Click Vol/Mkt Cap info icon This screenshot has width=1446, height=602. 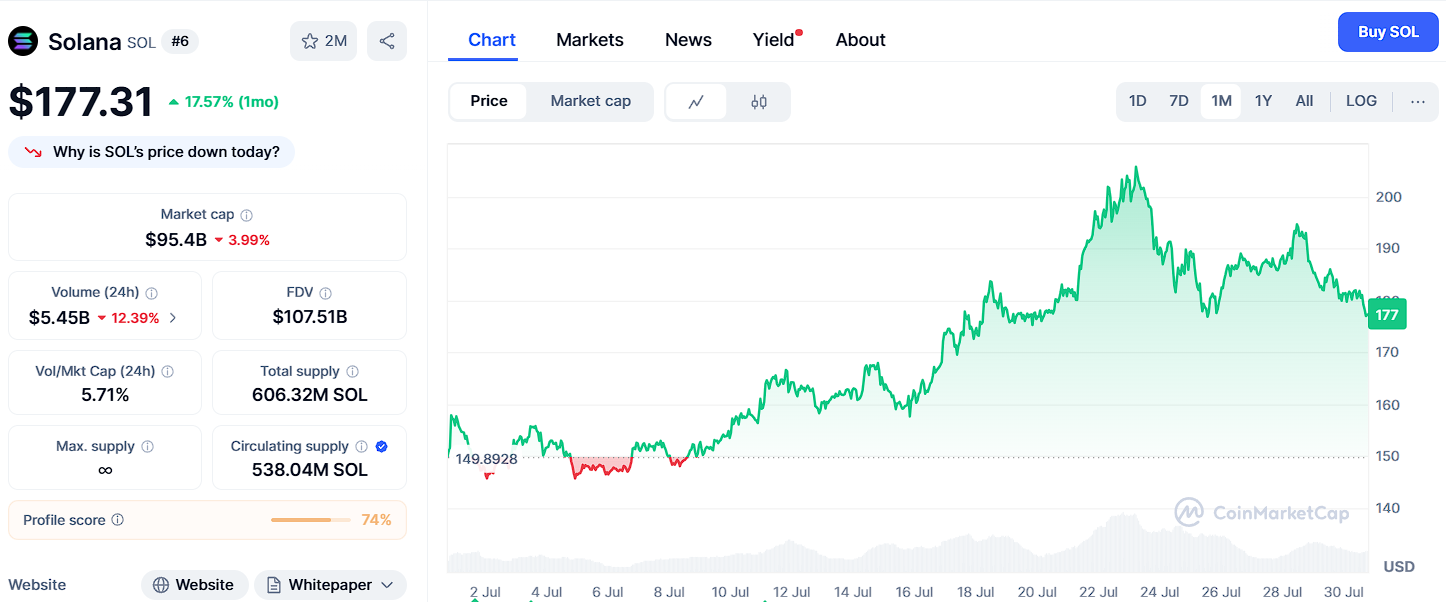tap(168, 371)
